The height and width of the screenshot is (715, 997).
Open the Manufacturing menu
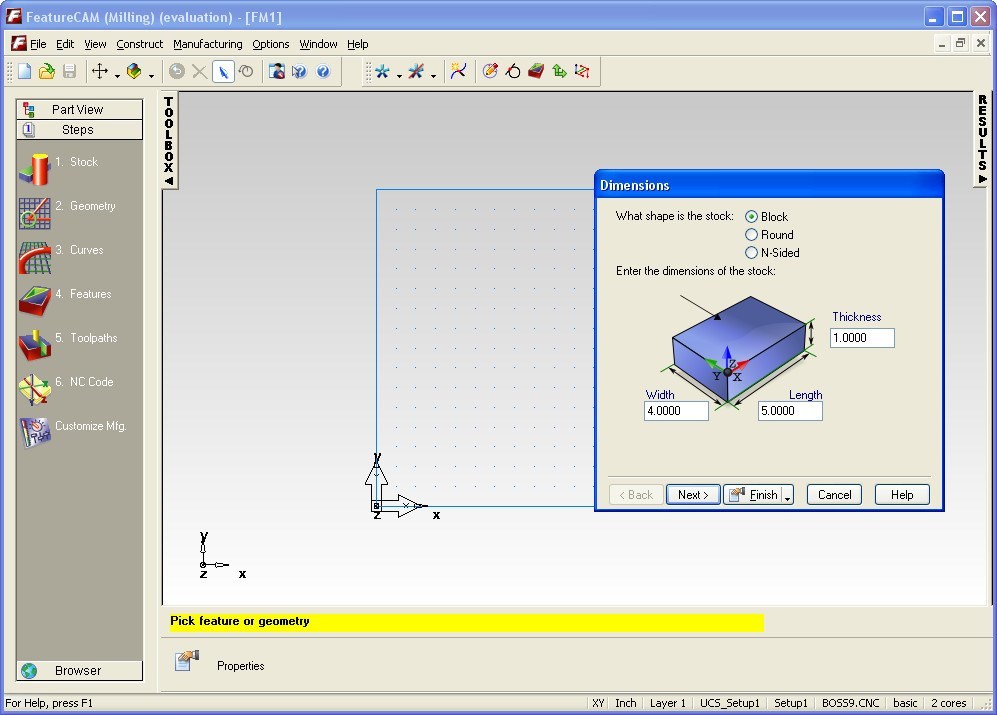pyautogui.click(x=207, y=44)
